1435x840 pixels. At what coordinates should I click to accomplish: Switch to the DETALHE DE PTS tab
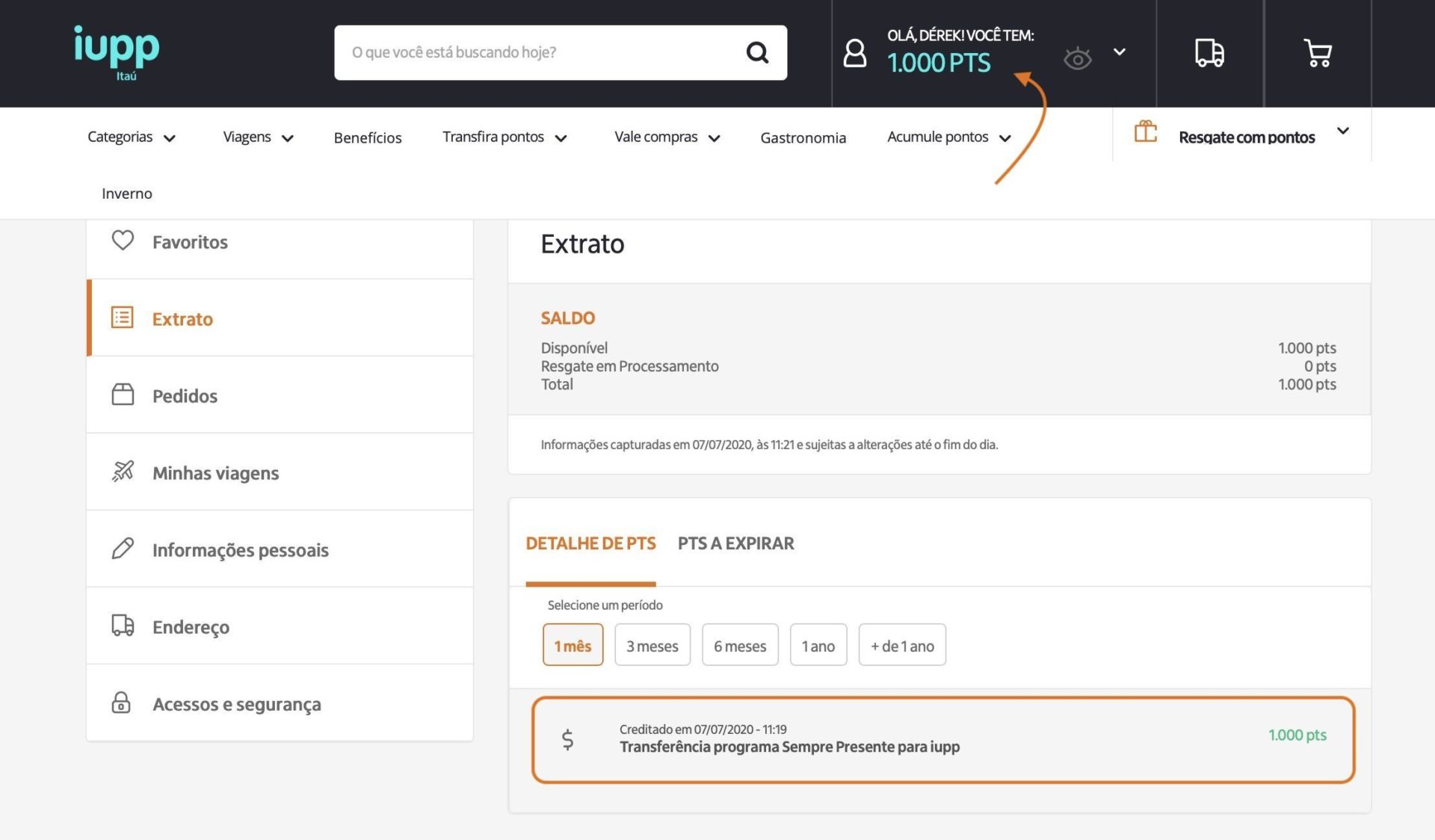click(x=590, y=543)
